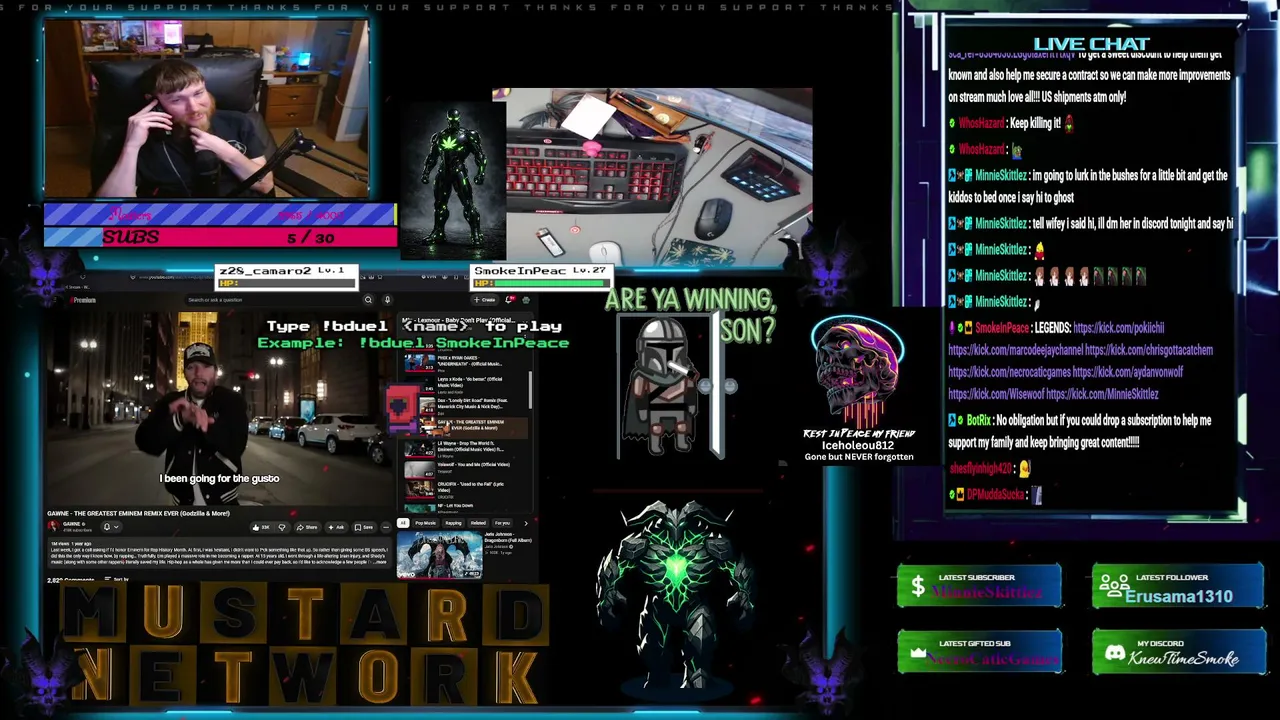Open the kick.com/pokiichii link in chat

pos(1118,328)
